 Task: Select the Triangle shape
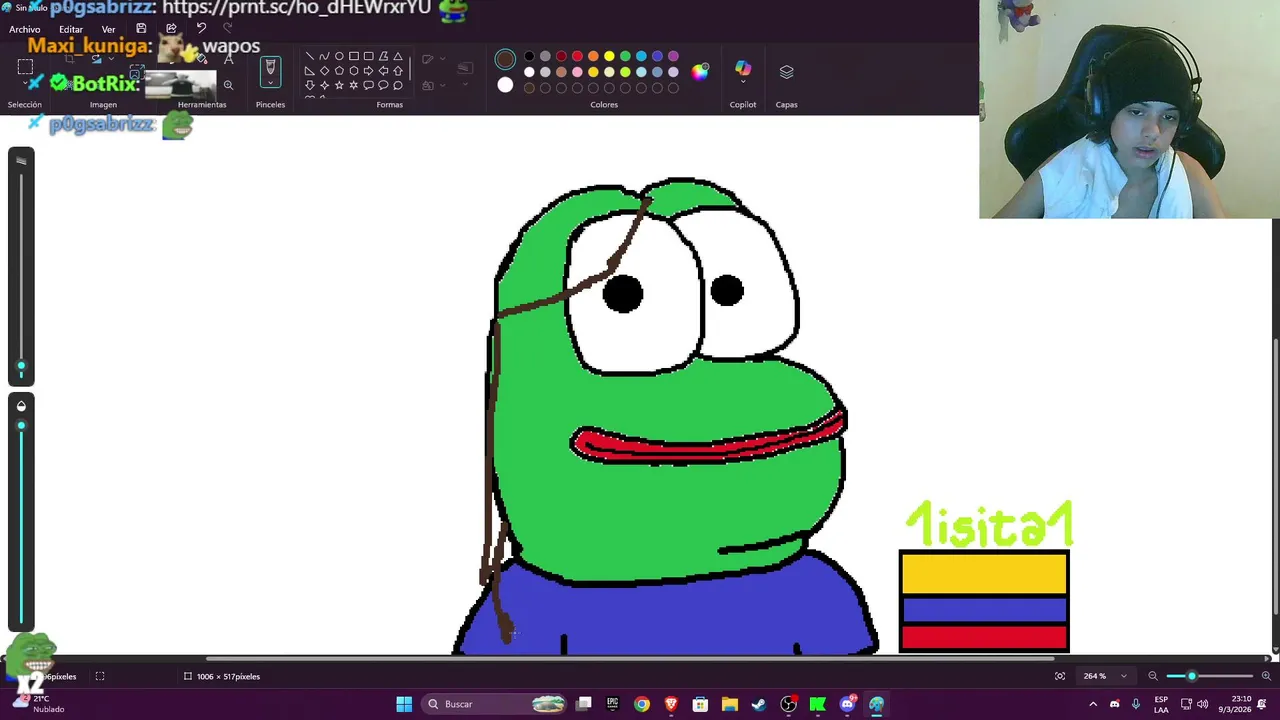coord(398,56)
